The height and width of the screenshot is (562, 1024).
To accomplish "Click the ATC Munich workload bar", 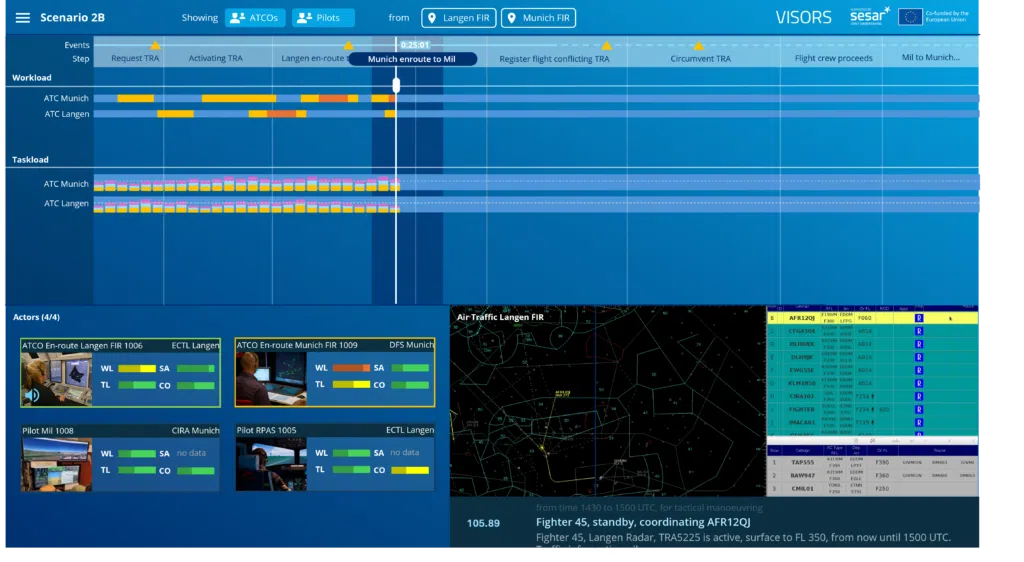I will tap(536, 99).
